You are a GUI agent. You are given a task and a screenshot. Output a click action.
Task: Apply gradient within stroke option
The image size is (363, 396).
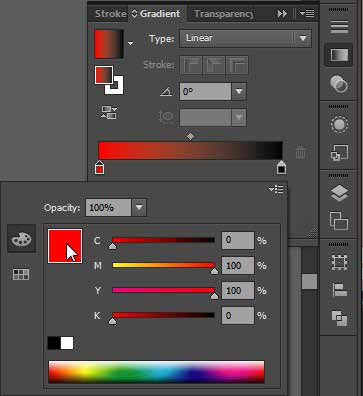(191, 65)
